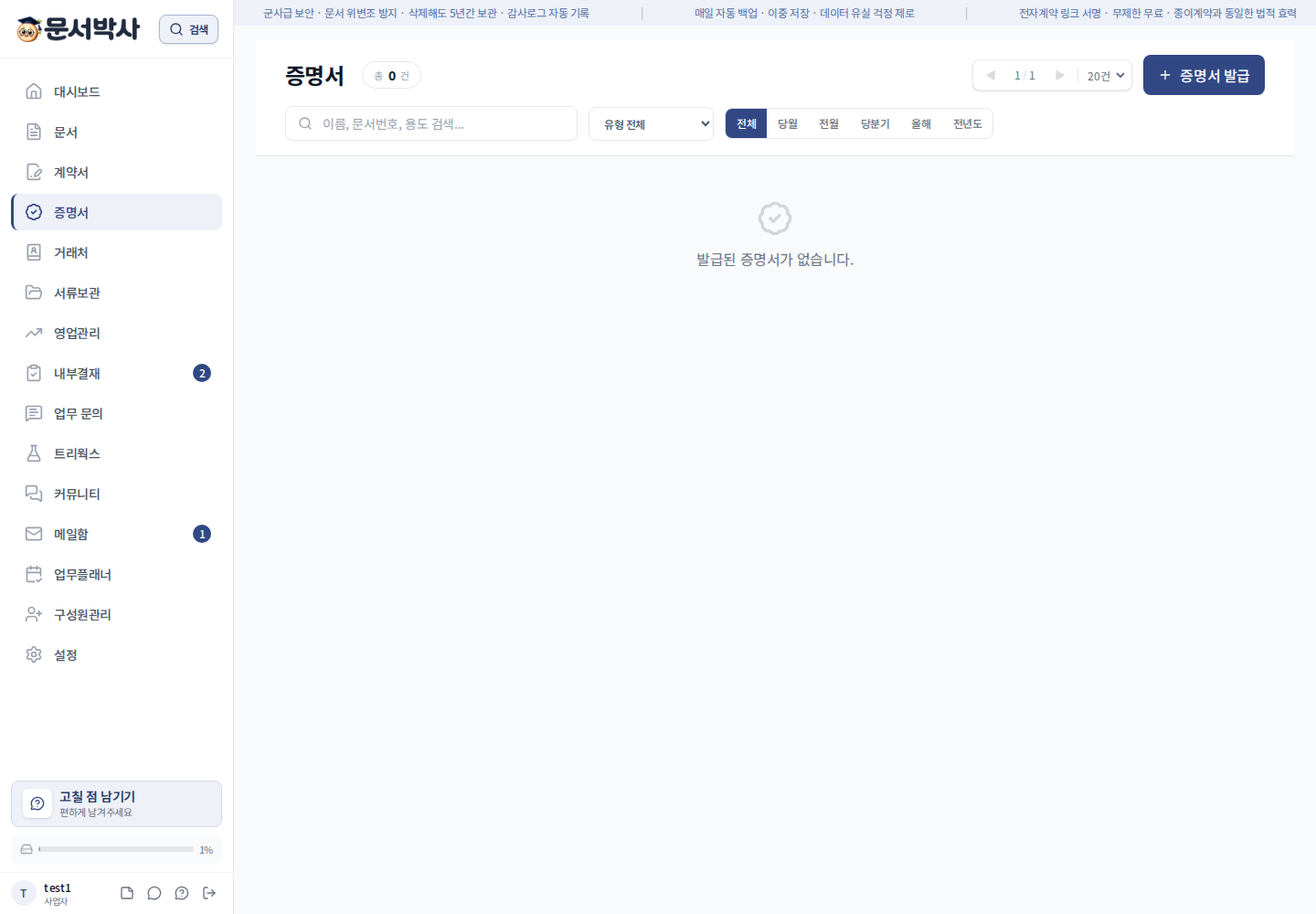Click the 1/1 page indicator

pos(1024,75)
